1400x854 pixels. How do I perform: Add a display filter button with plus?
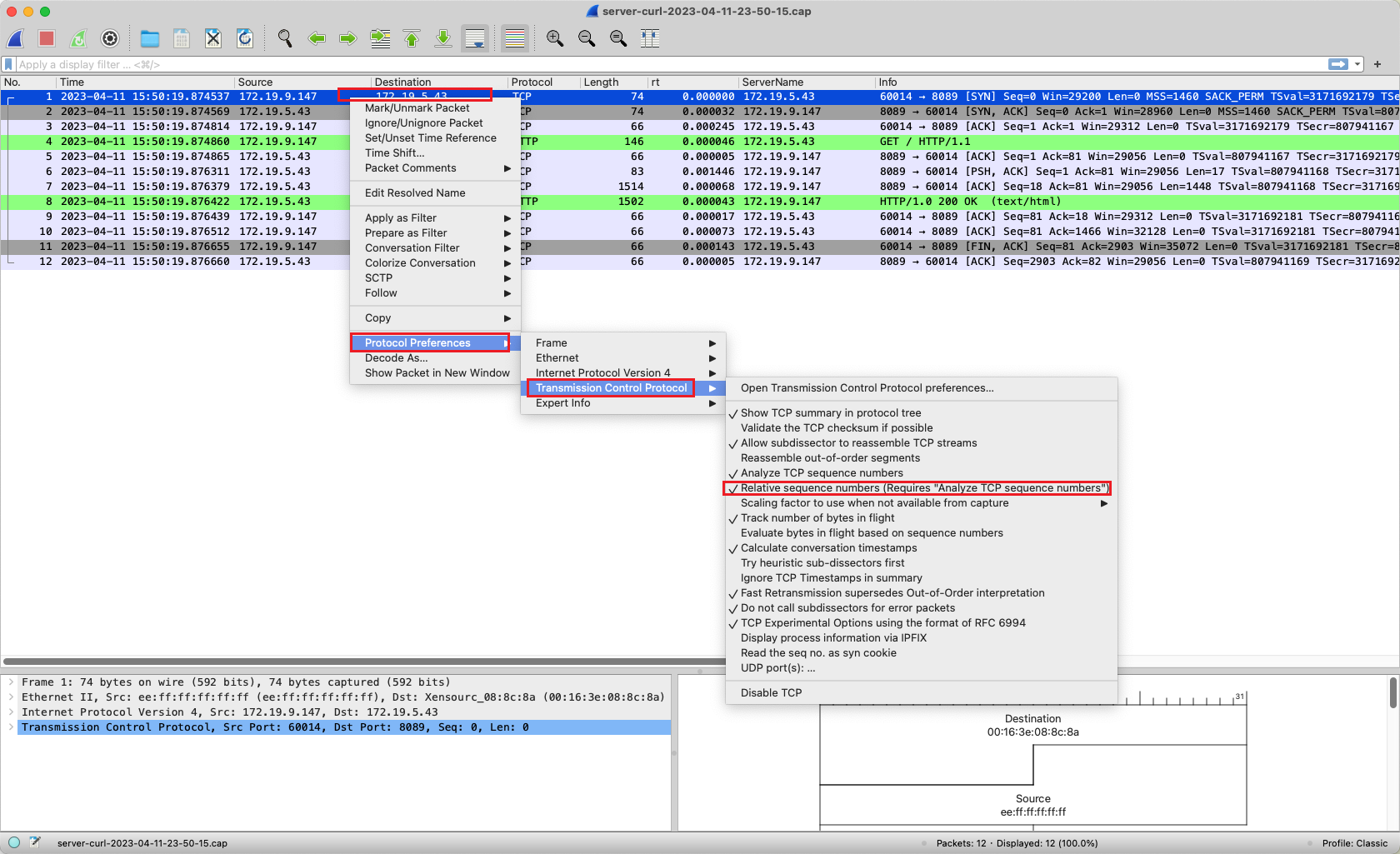[x=1377, y=64]
